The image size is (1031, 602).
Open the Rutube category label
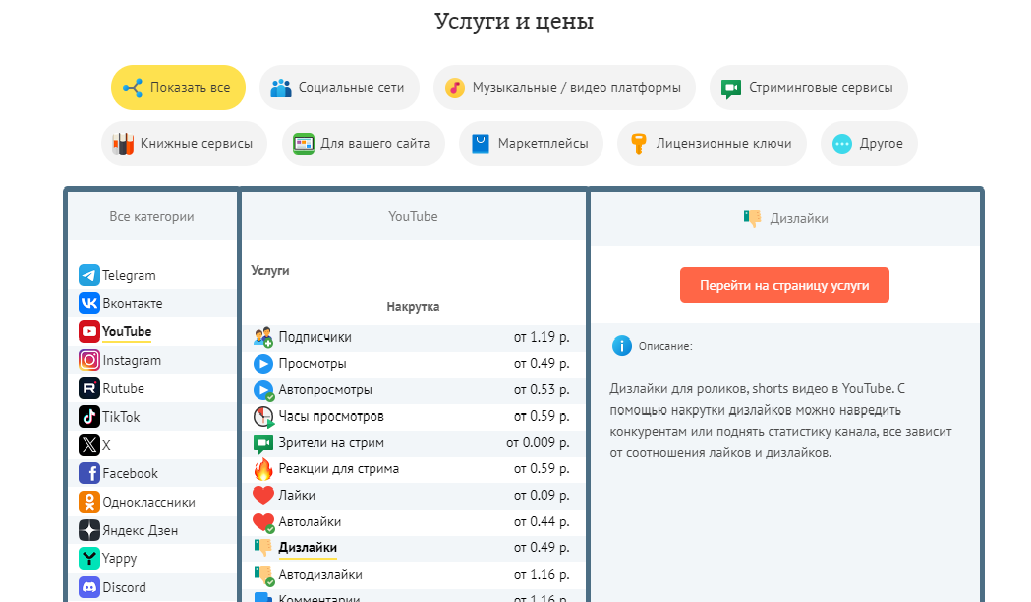point(123,388)
